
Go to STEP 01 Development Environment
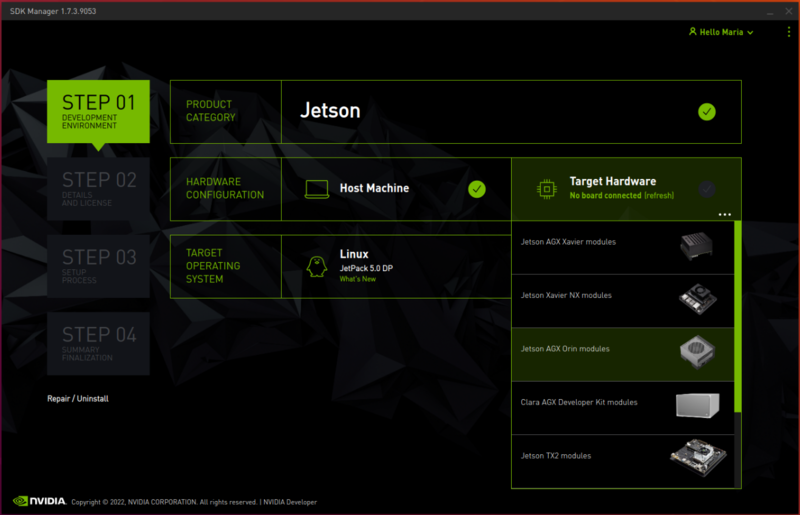[98, 112]
